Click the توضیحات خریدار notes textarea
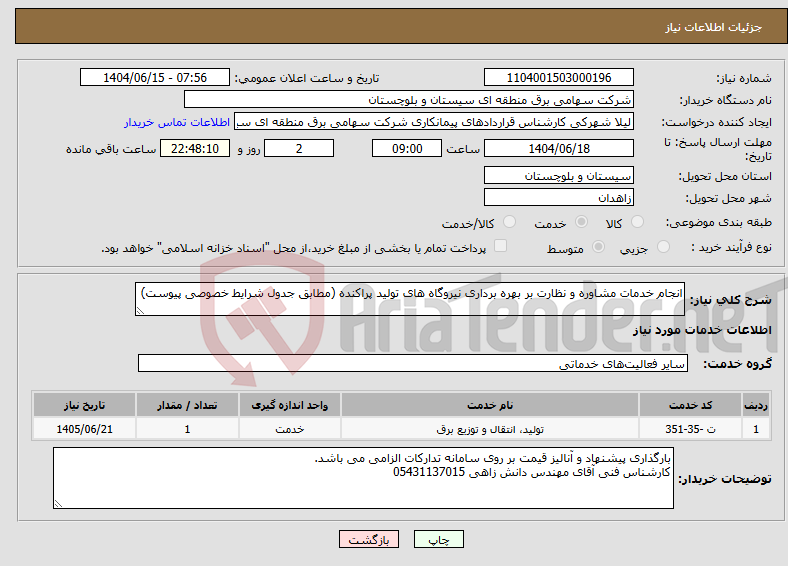The width and height of the screenshot is (788, 566). (363, 478)
